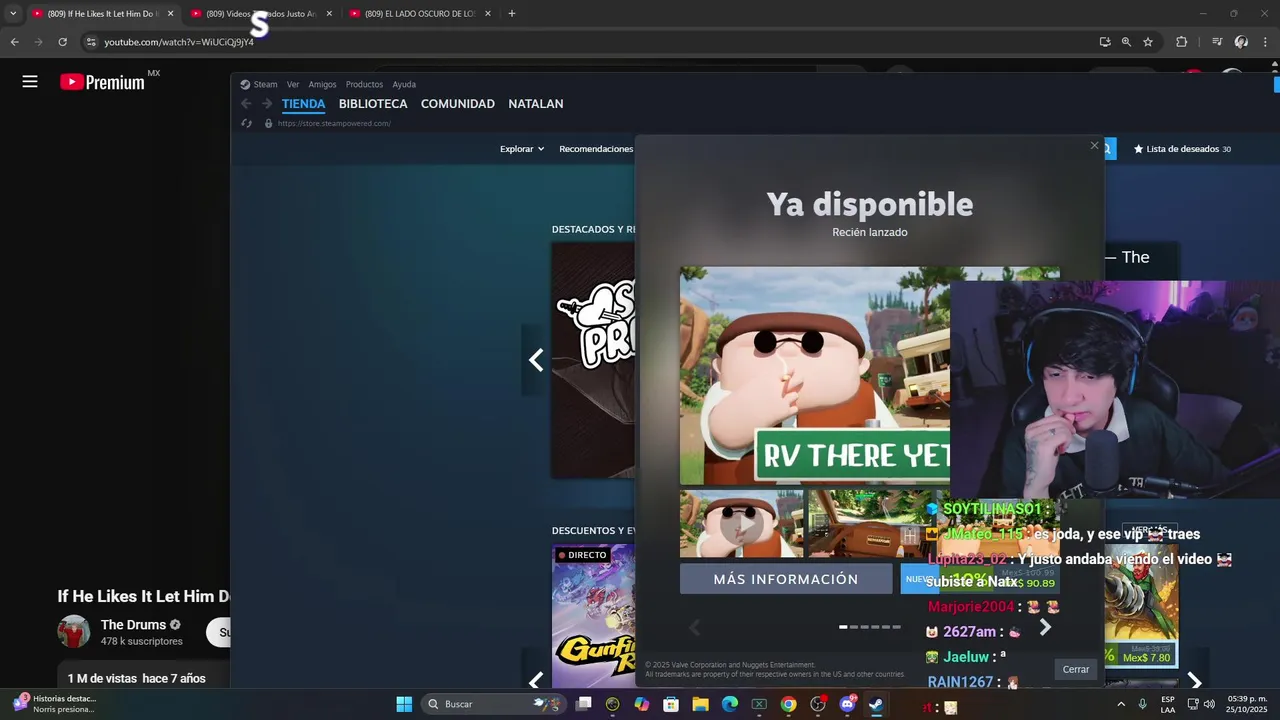Open a new Chrome tab
This screenshot has height=720, width=1280.
point(512,14)
